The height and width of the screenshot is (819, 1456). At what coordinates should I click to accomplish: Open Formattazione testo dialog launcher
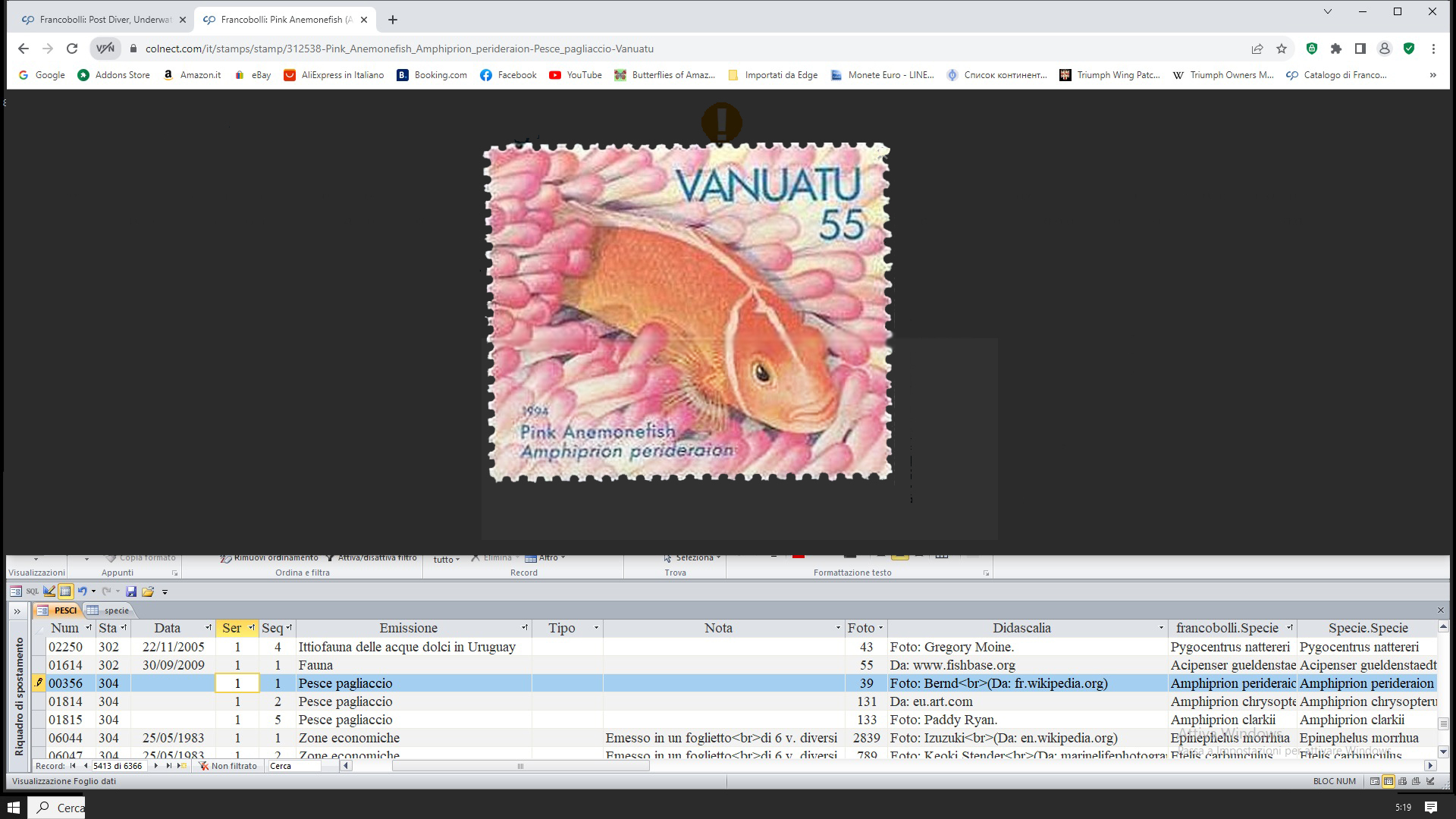tap(986, 573)
